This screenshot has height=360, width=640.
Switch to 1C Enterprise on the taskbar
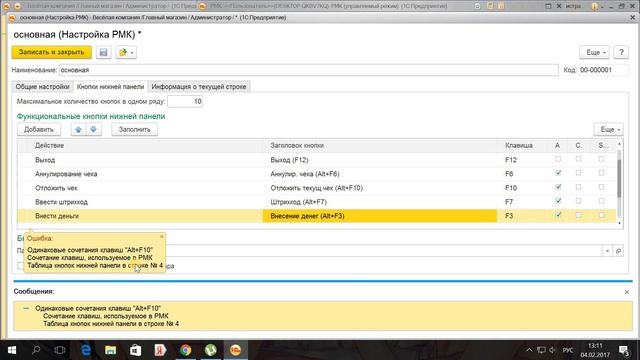(236, 350)
